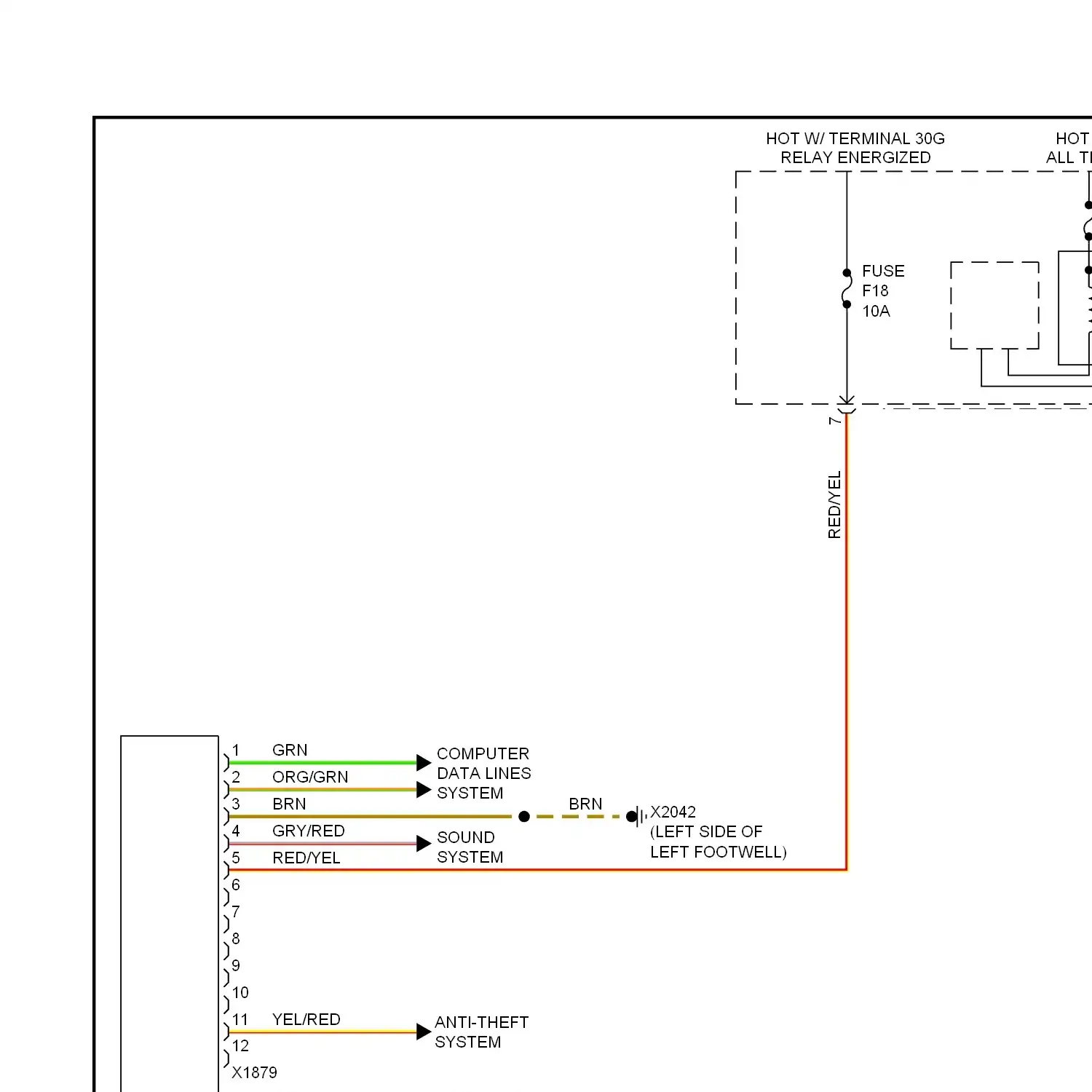Click the vertical RED/YEL wire label
Image resolution: width=1092 pixels, height=1092 pixels.
click(834, 505)
